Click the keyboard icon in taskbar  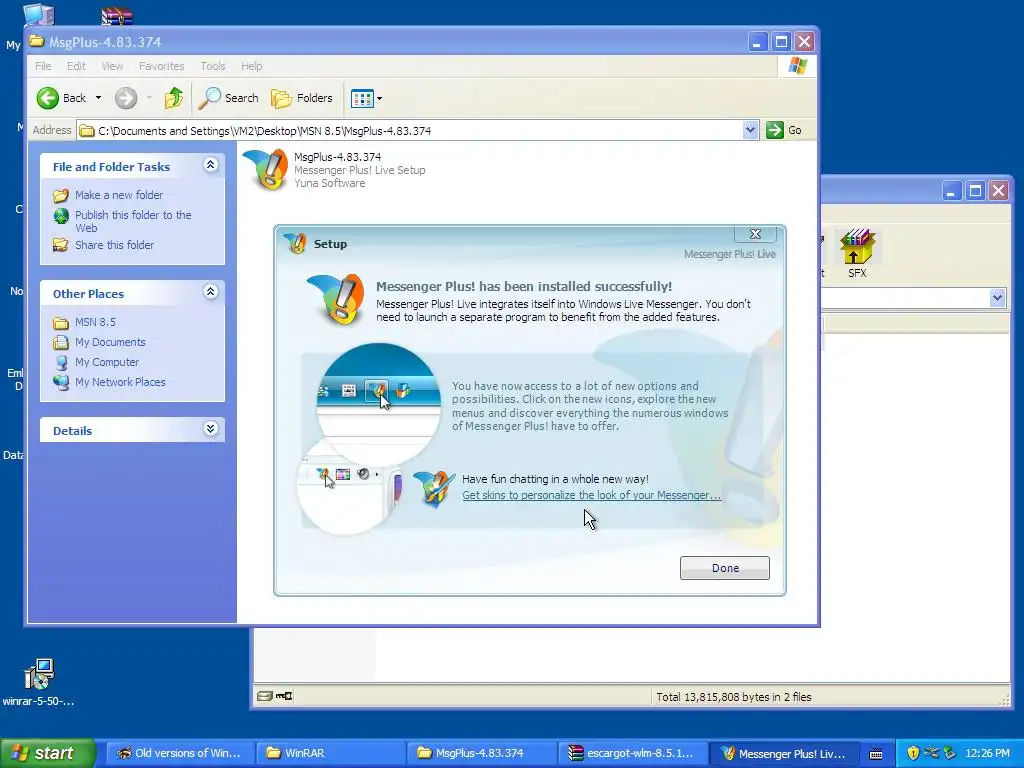876,754
